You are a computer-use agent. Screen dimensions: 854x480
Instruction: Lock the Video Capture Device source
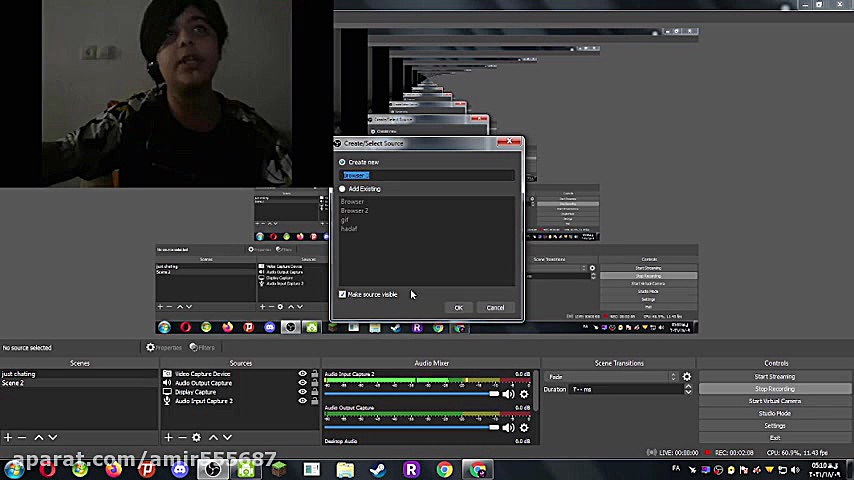[314, 374]
